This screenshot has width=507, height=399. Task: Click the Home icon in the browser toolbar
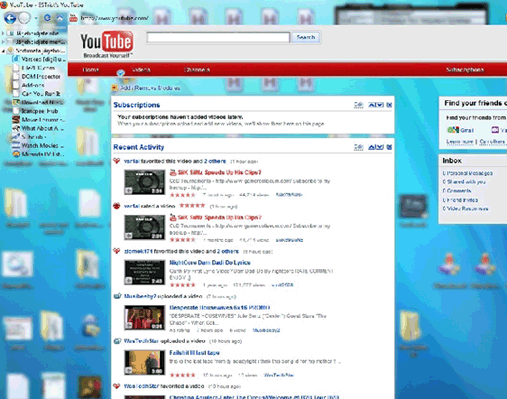(x=60, y=18)
